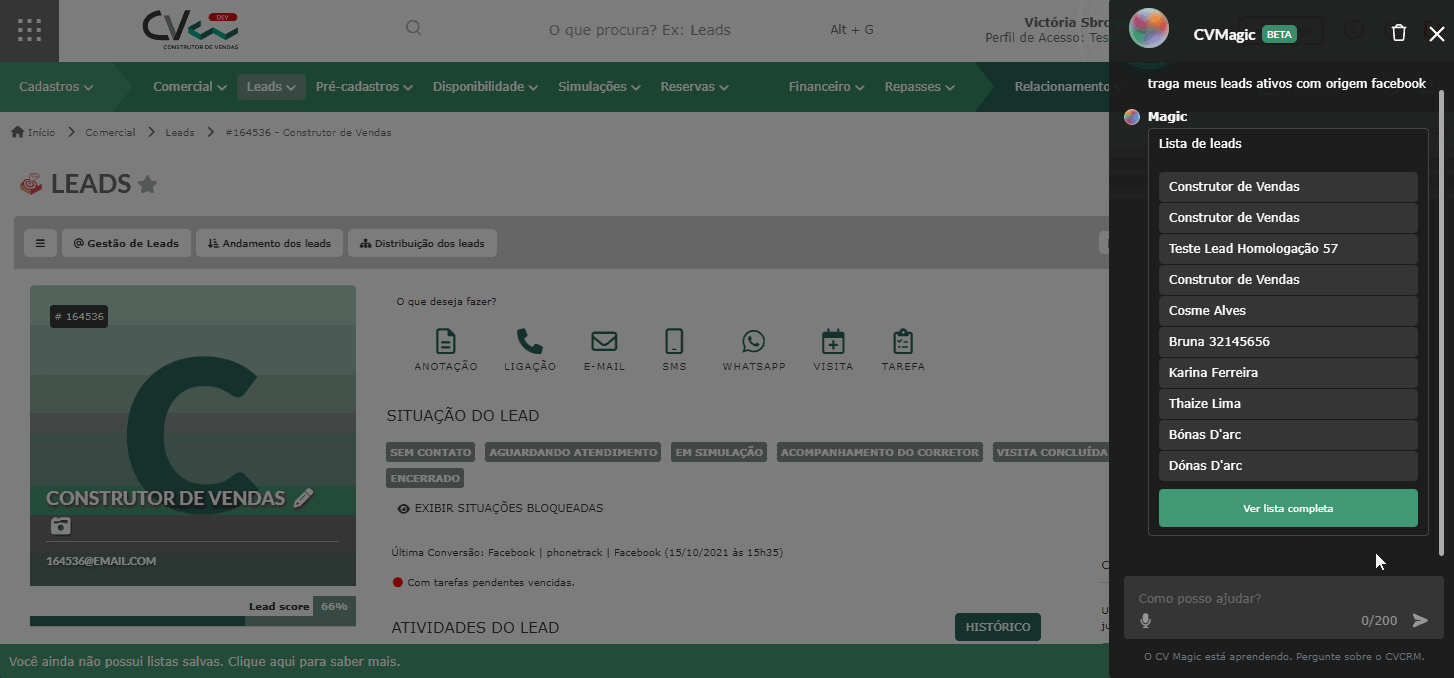Send an SMS to the lead

click(674, 350)
